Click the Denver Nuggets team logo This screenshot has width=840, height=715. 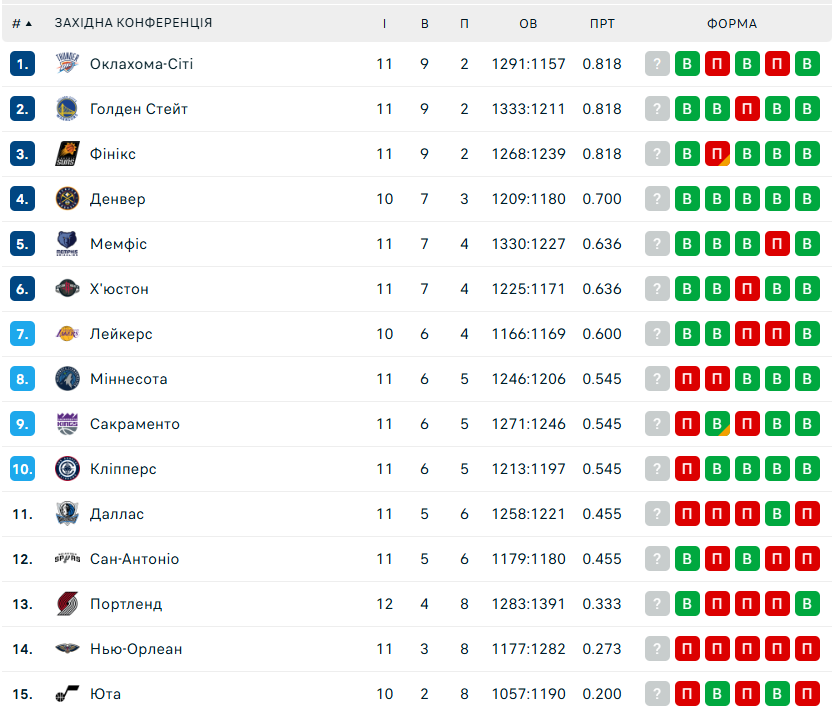pos(67,199)
